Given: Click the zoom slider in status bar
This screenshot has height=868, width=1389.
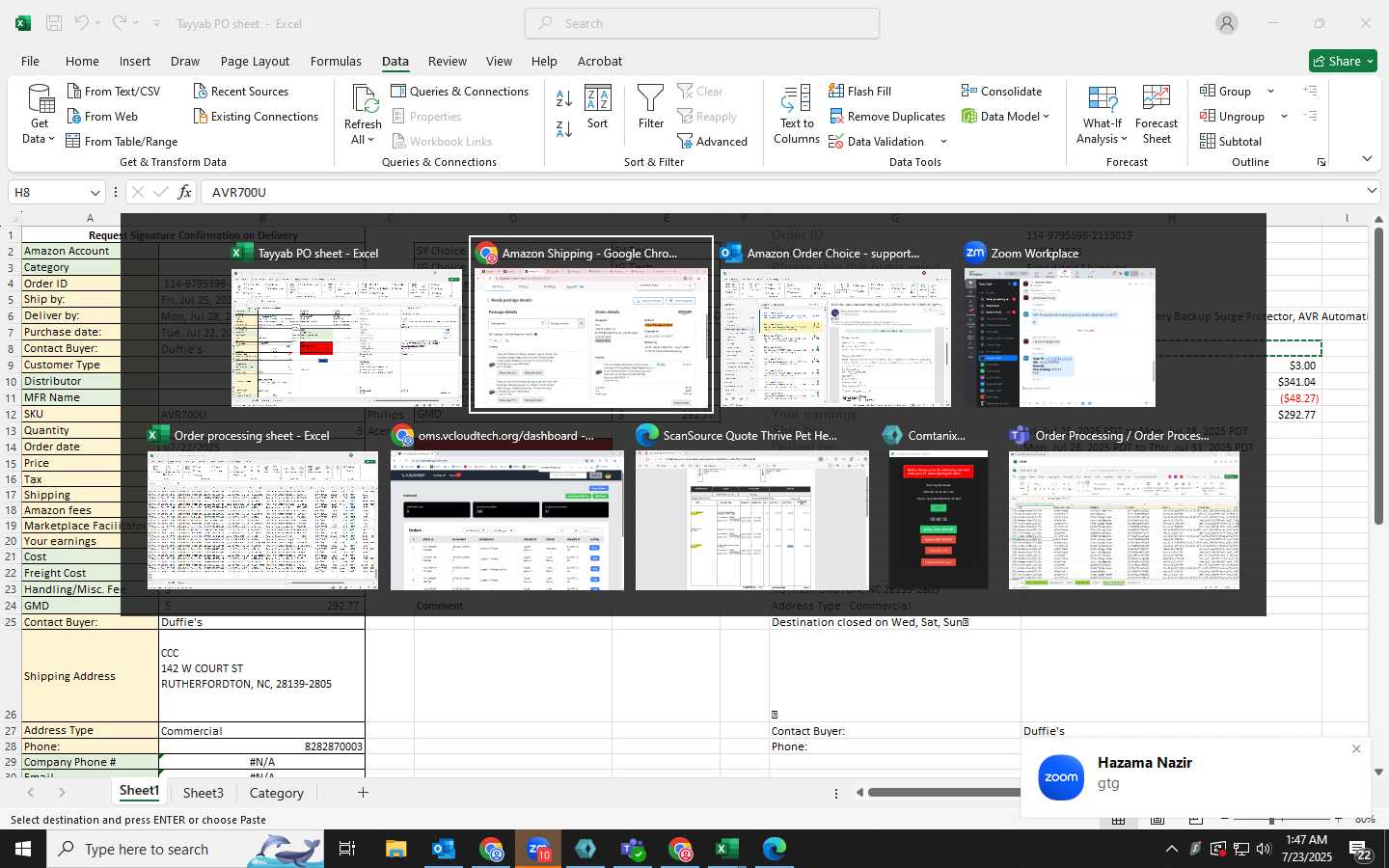Looking at the screenshot, I should point(1271,820).
